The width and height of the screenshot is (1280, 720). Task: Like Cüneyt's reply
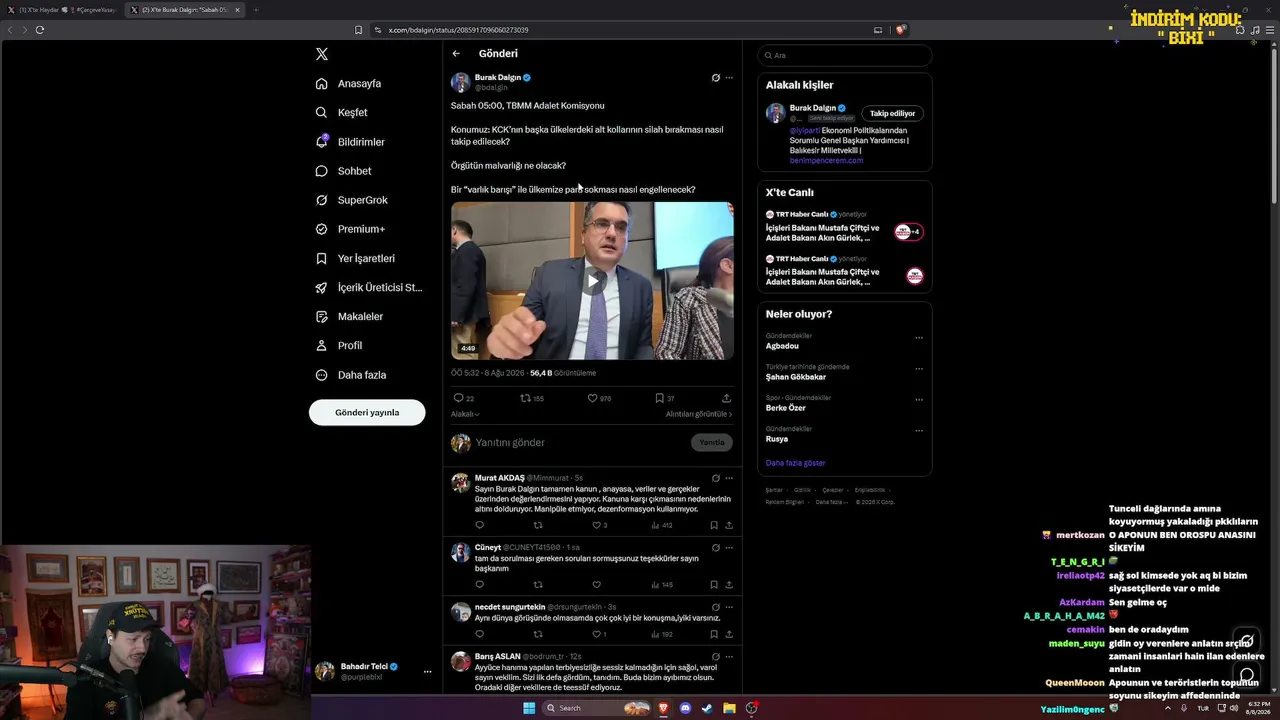click(597, 585)
